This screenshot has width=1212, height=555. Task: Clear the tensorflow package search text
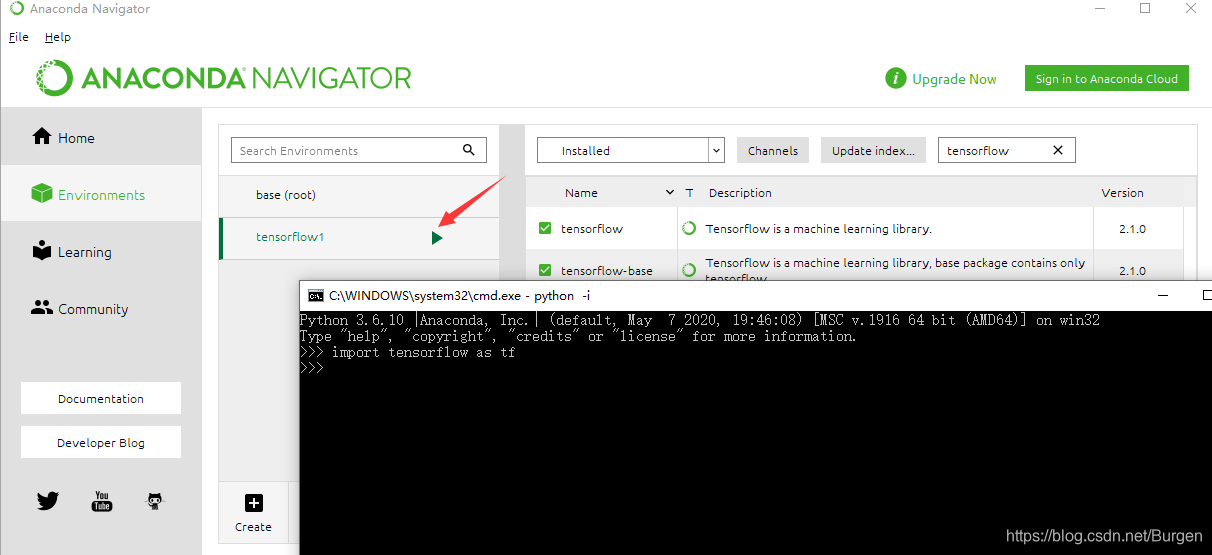click(1058, 150)
